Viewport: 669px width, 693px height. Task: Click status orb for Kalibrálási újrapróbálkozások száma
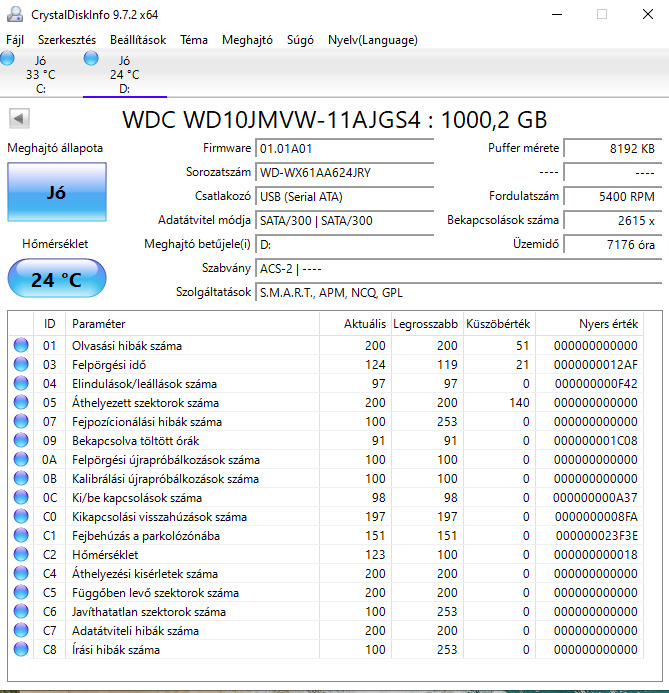click(21, 478)
